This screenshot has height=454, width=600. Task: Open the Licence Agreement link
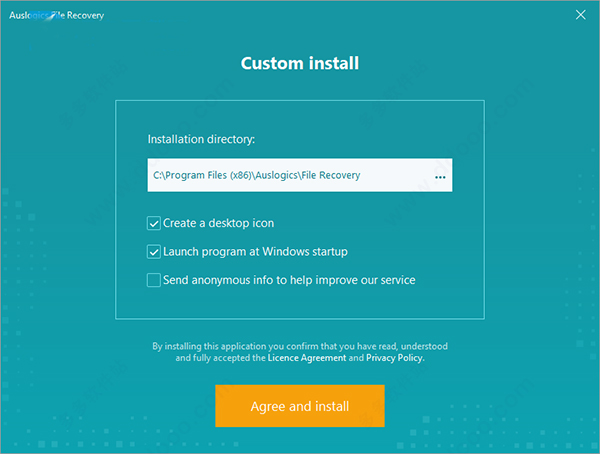[x=307, y=358]
